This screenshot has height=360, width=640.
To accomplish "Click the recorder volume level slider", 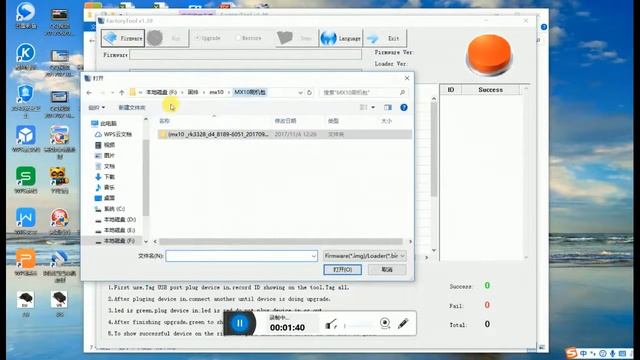I will tap(359, 325).
